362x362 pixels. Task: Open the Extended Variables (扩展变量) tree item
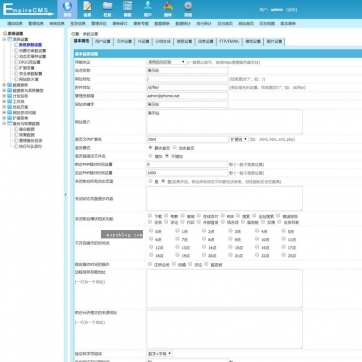tap(27, 68)
